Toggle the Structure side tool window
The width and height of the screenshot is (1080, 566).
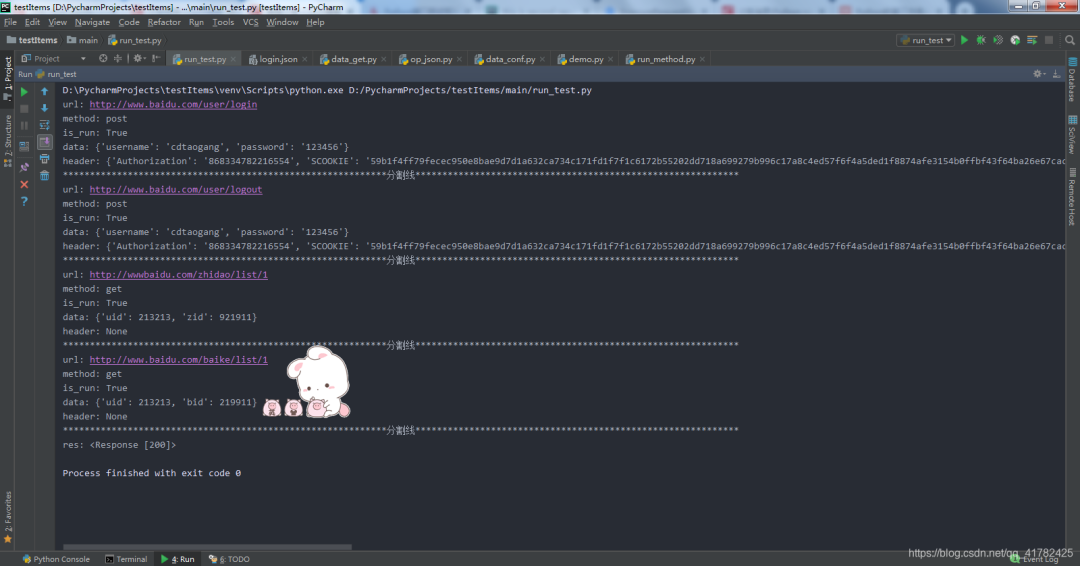pyautogui.click(x=8, y=141)
